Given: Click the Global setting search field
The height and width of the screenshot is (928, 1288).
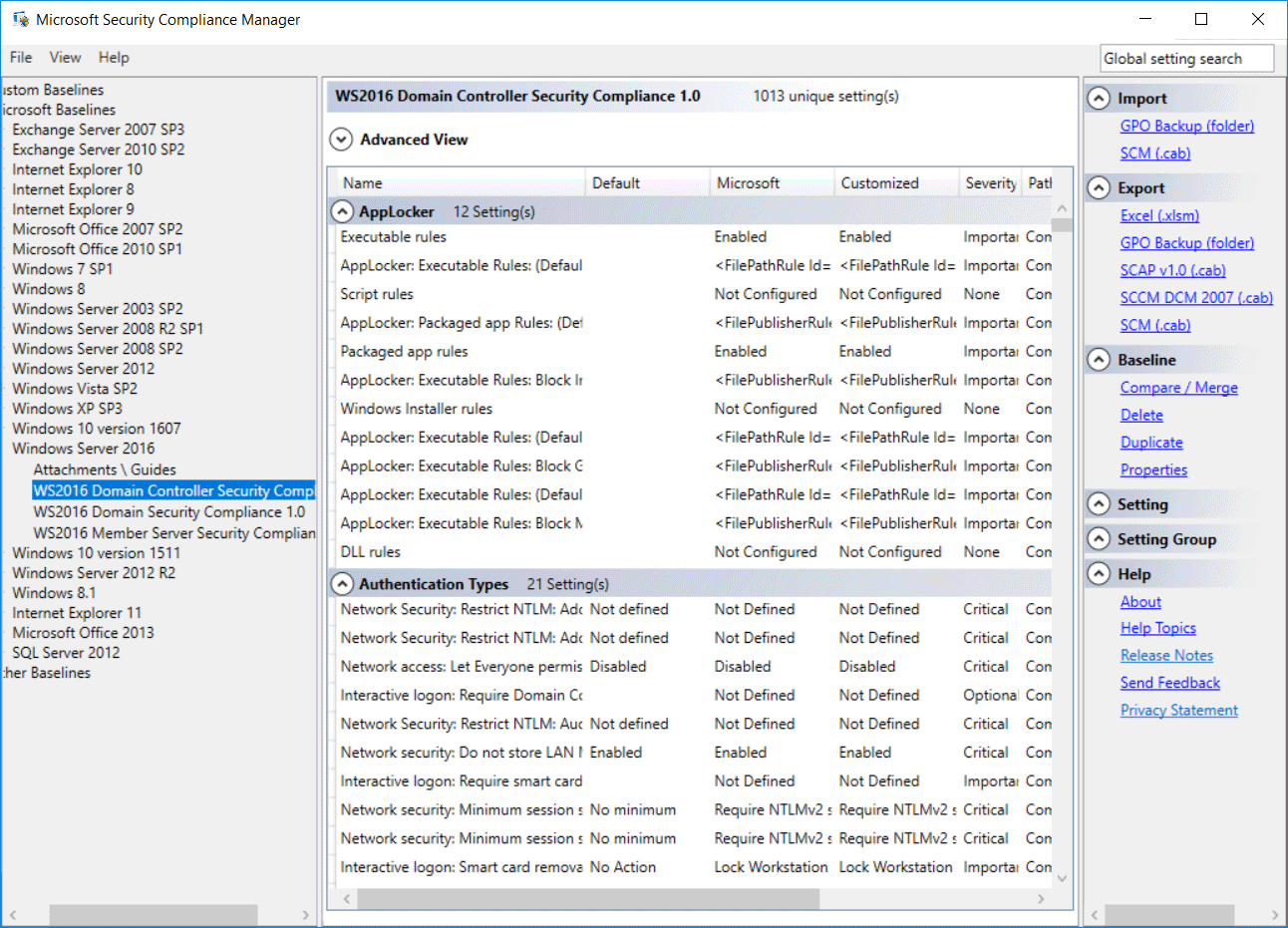Looking at the screenshot, I should [1187, 59].
